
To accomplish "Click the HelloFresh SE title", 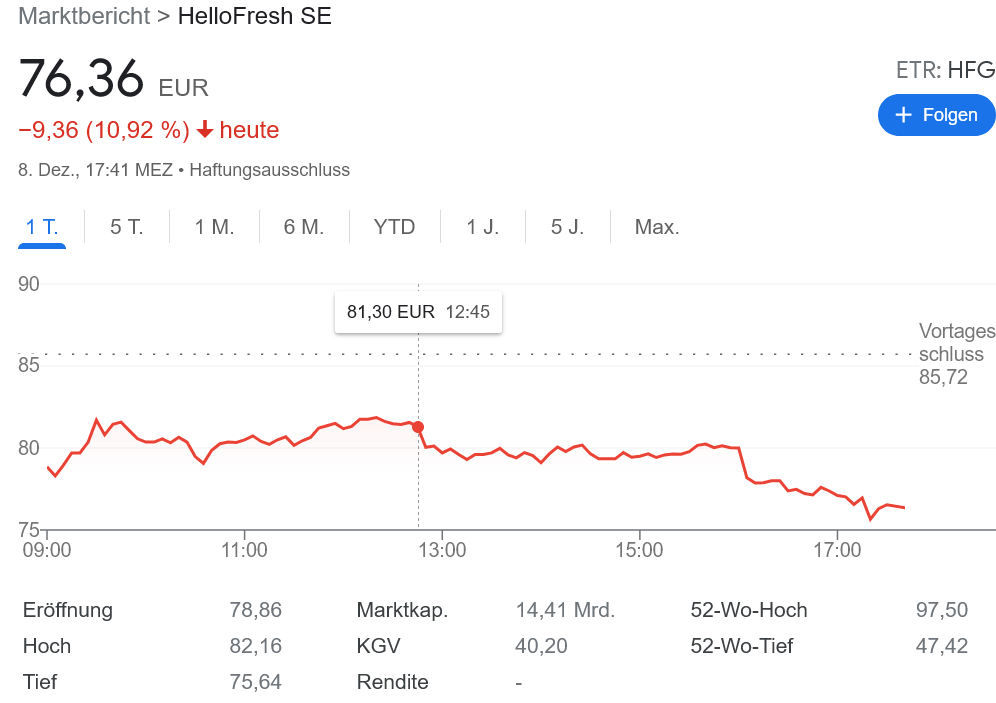I will [x=254, y=16].
